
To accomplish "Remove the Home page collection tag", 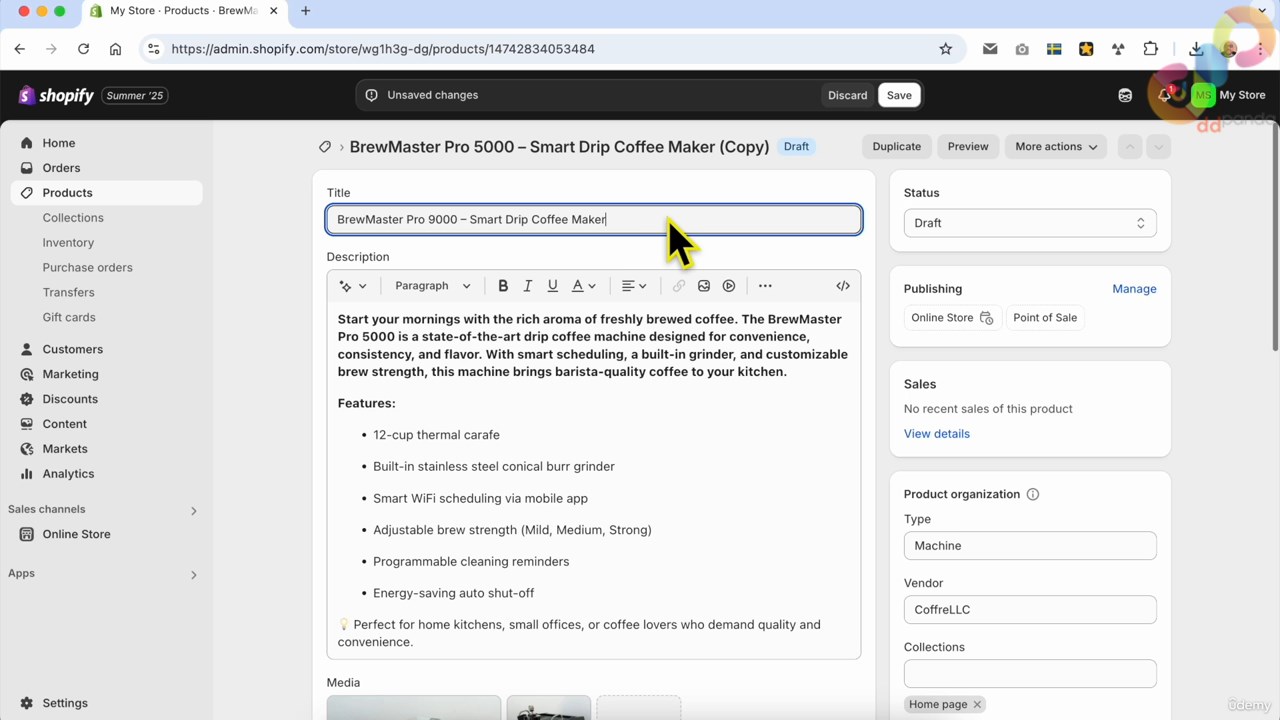I will (977, 704).
